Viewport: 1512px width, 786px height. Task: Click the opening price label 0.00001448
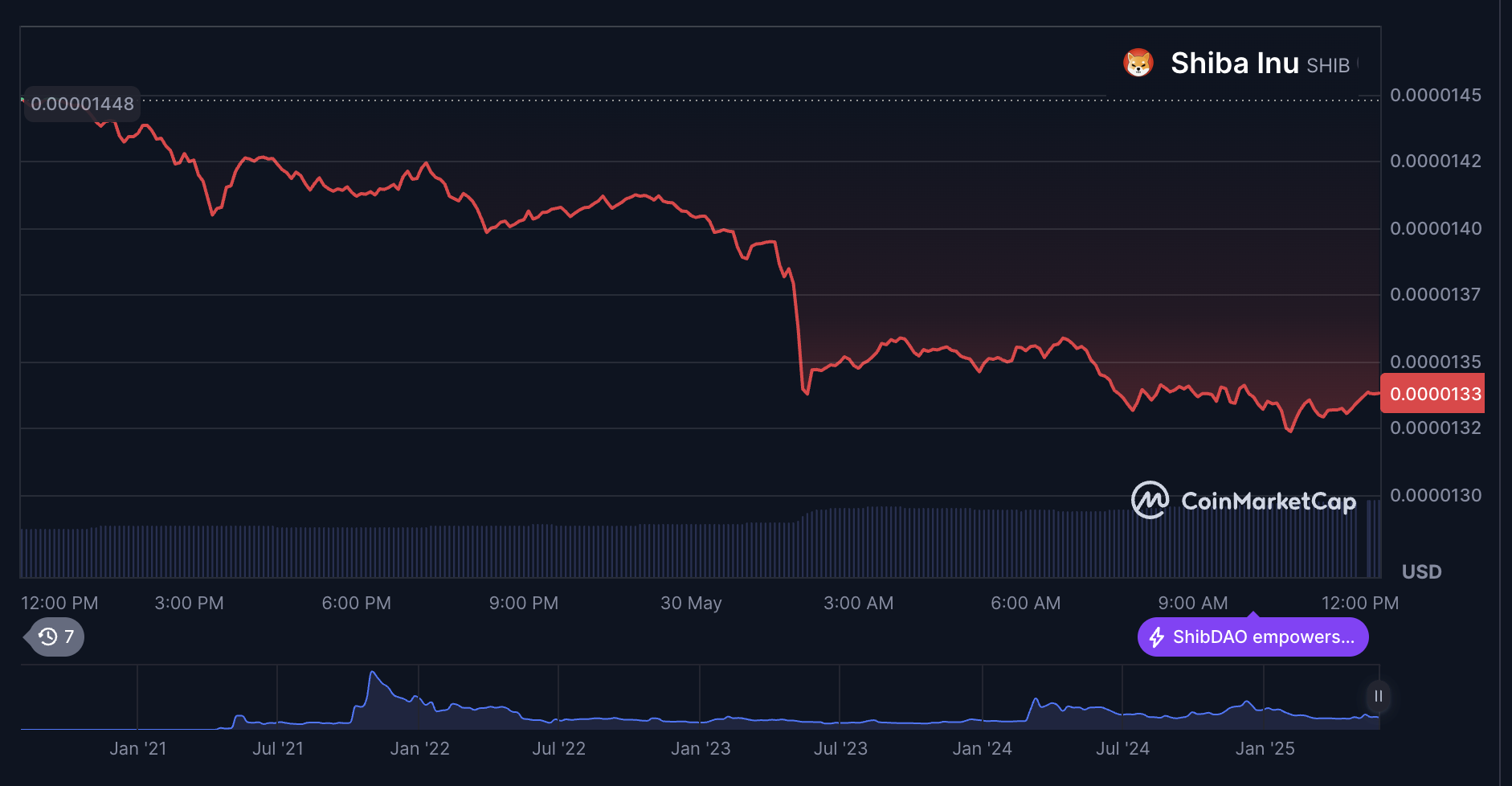coord(82,104)
